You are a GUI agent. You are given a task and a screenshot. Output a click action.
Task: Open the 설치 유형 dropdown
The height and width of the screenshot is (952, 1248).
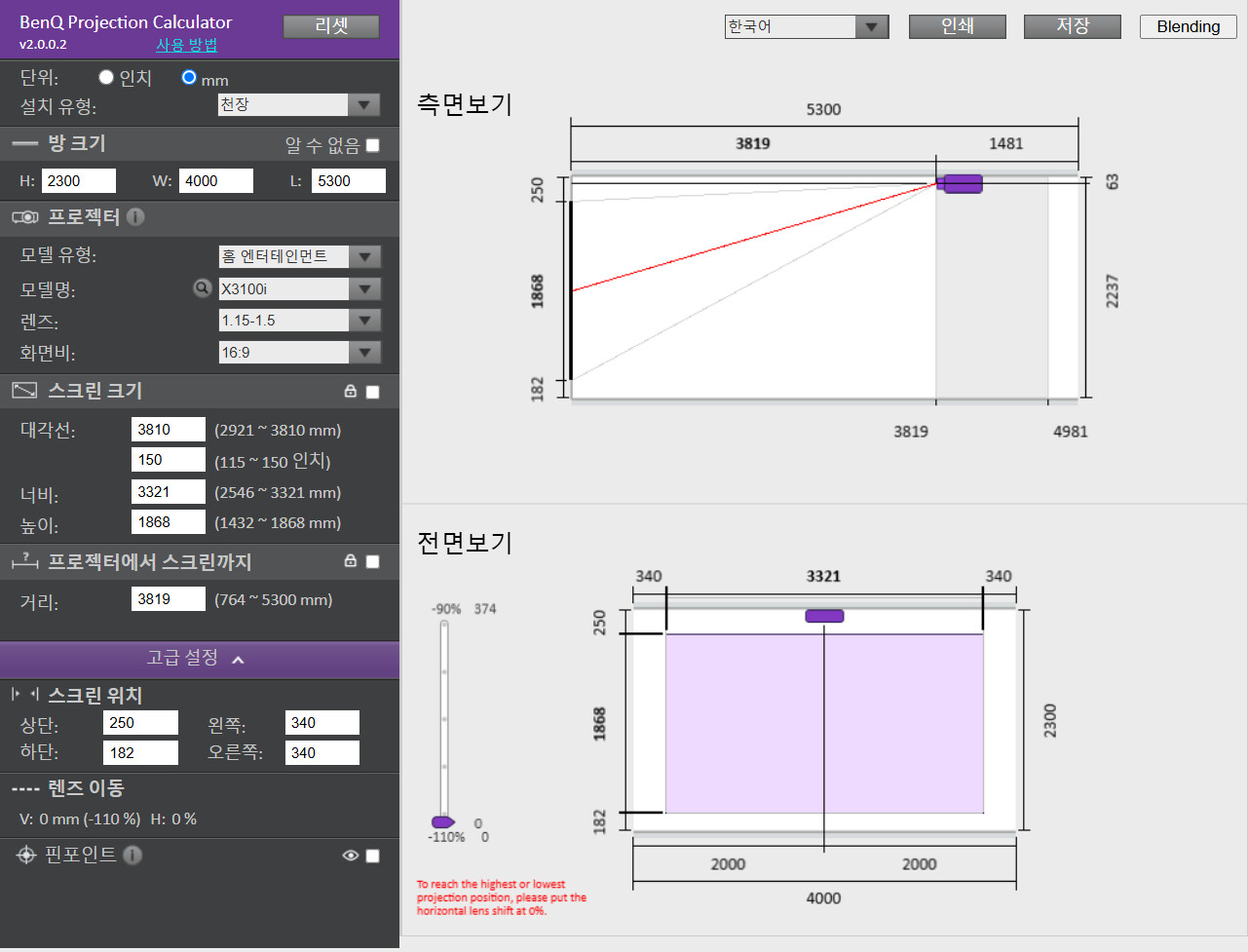click(299, 104)
